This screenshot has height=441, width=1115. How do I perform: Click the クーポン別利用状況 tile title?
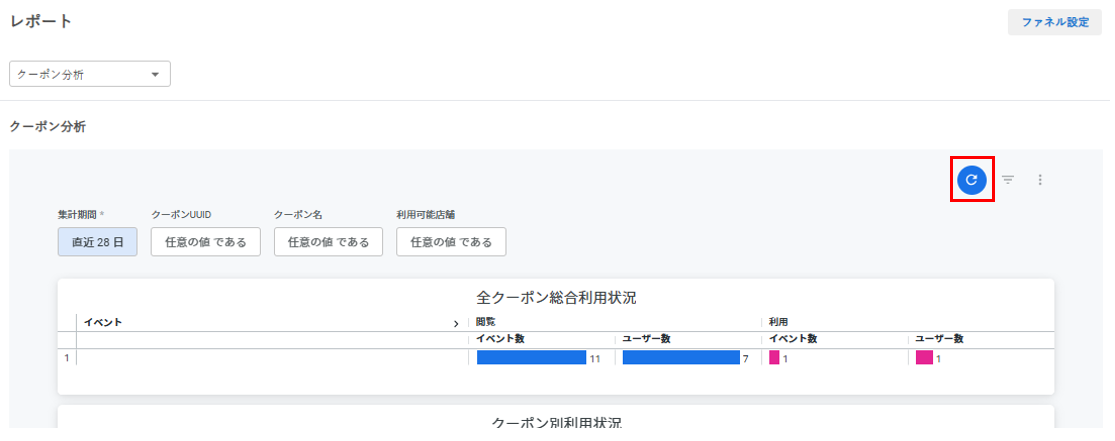tap(556, 423)
